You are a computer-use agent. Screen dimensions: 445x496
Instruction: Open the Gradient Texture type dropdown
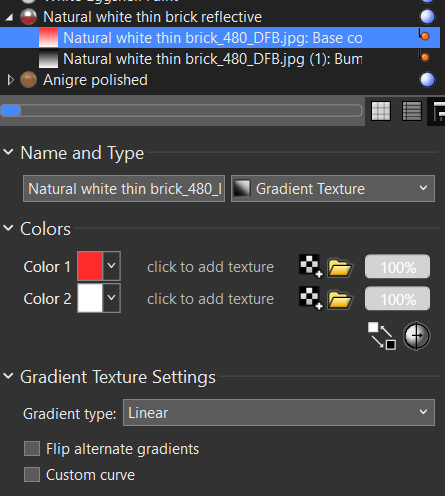tap(333, 189)
